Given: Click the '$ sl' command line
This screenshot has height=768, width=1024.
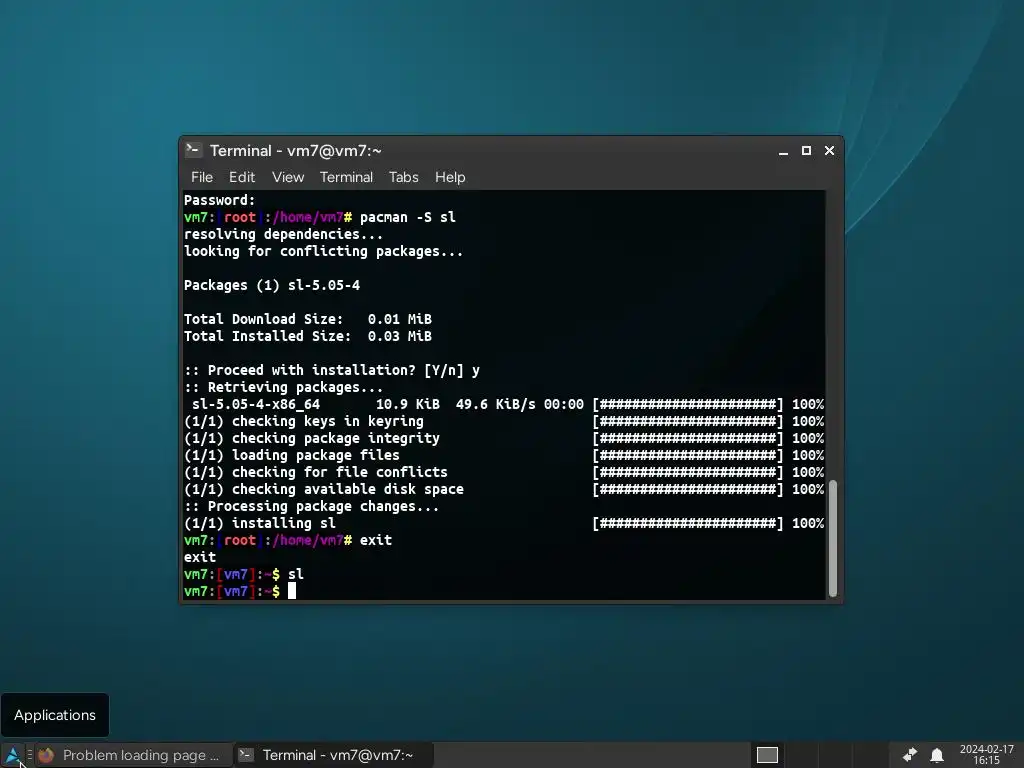Looking at the screenshot, I should (x=244, y=574).
